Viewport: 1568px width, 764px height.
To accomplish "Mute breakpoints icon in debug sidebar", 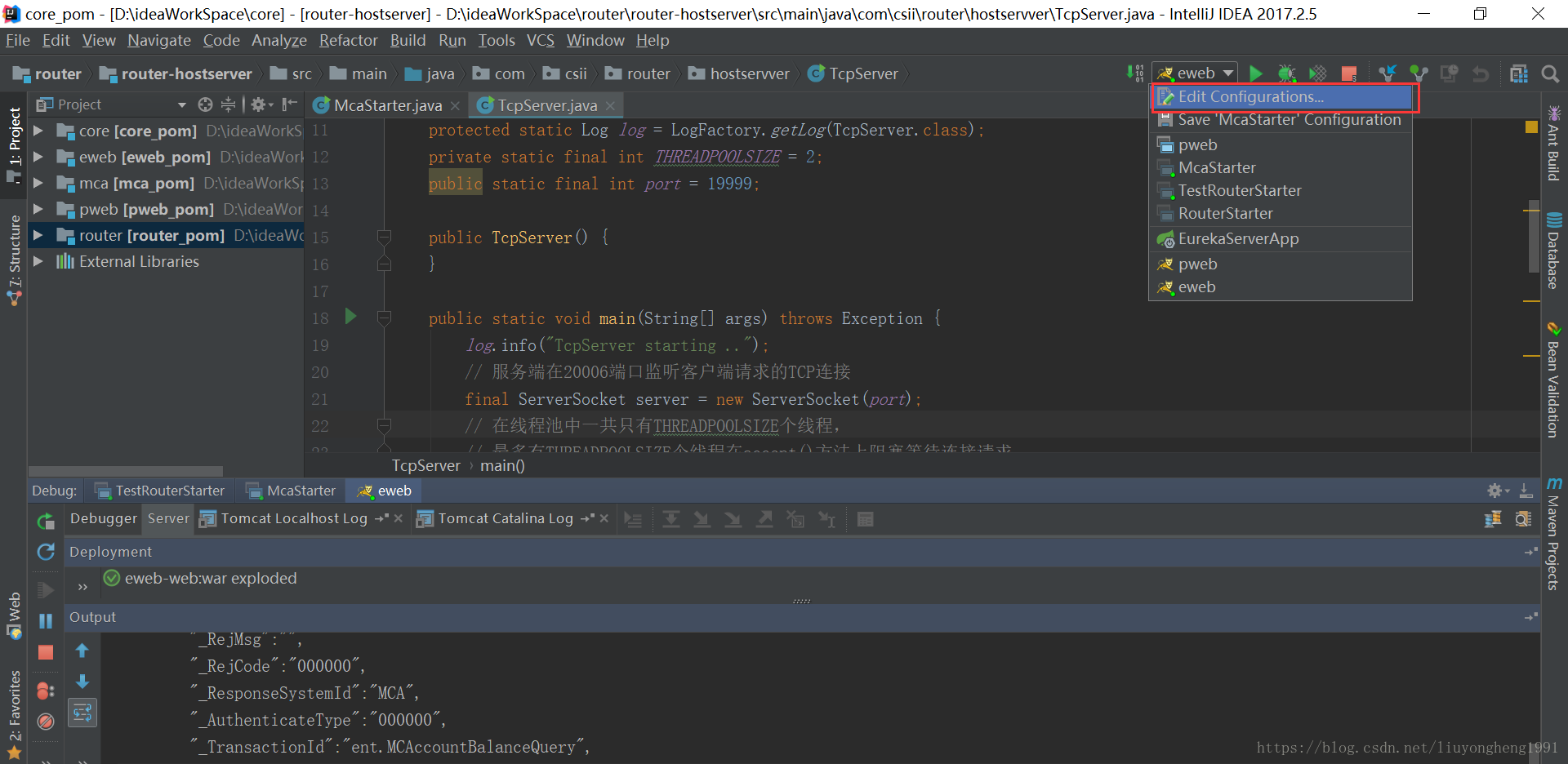I will click(46, 722).
